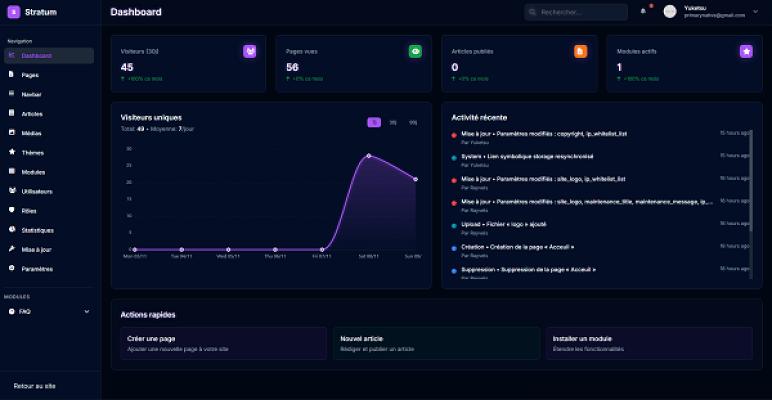Viewport: 772px width, 400px height.
Task: Go to Statistiques in the sidebar
Action: tap(49, 230)
